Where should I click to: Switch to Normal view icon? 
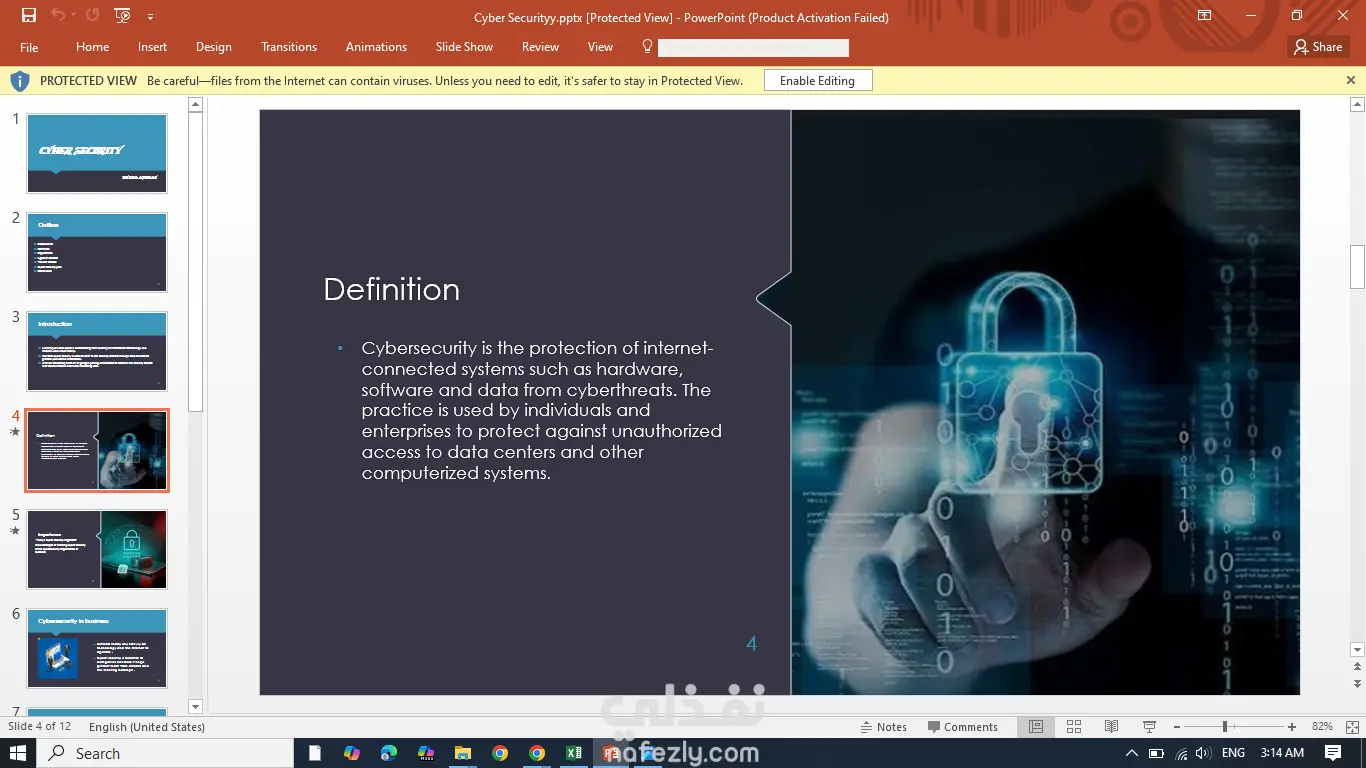[x=1036, y=727]
